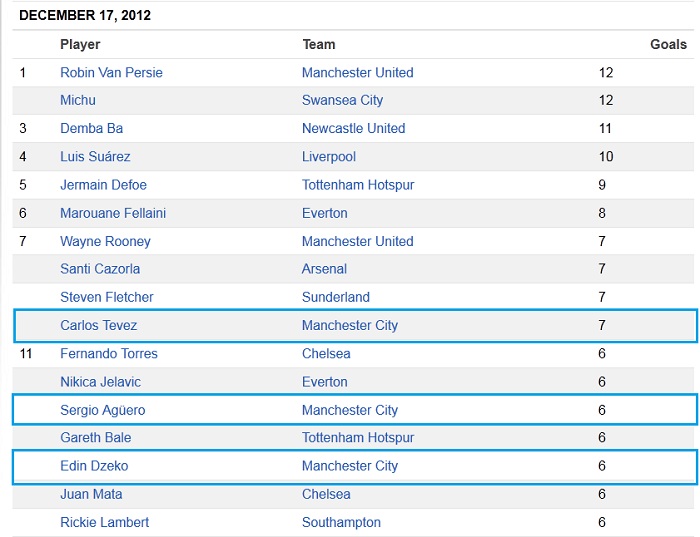Click the Southampton team link

click(x=342, y=522)
